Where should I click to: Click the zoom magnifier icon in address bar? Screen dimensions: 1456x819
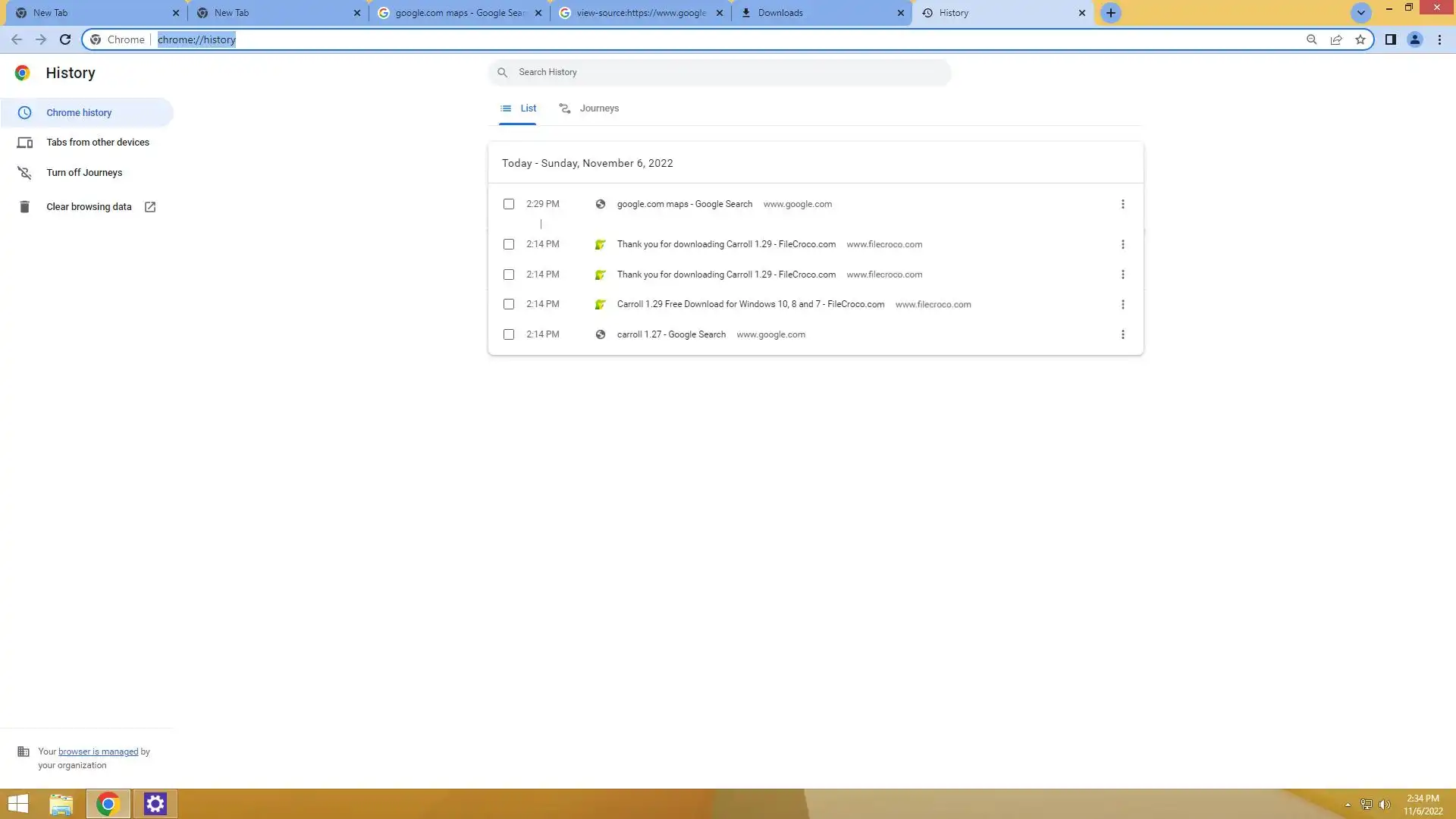pos(1311,39)
